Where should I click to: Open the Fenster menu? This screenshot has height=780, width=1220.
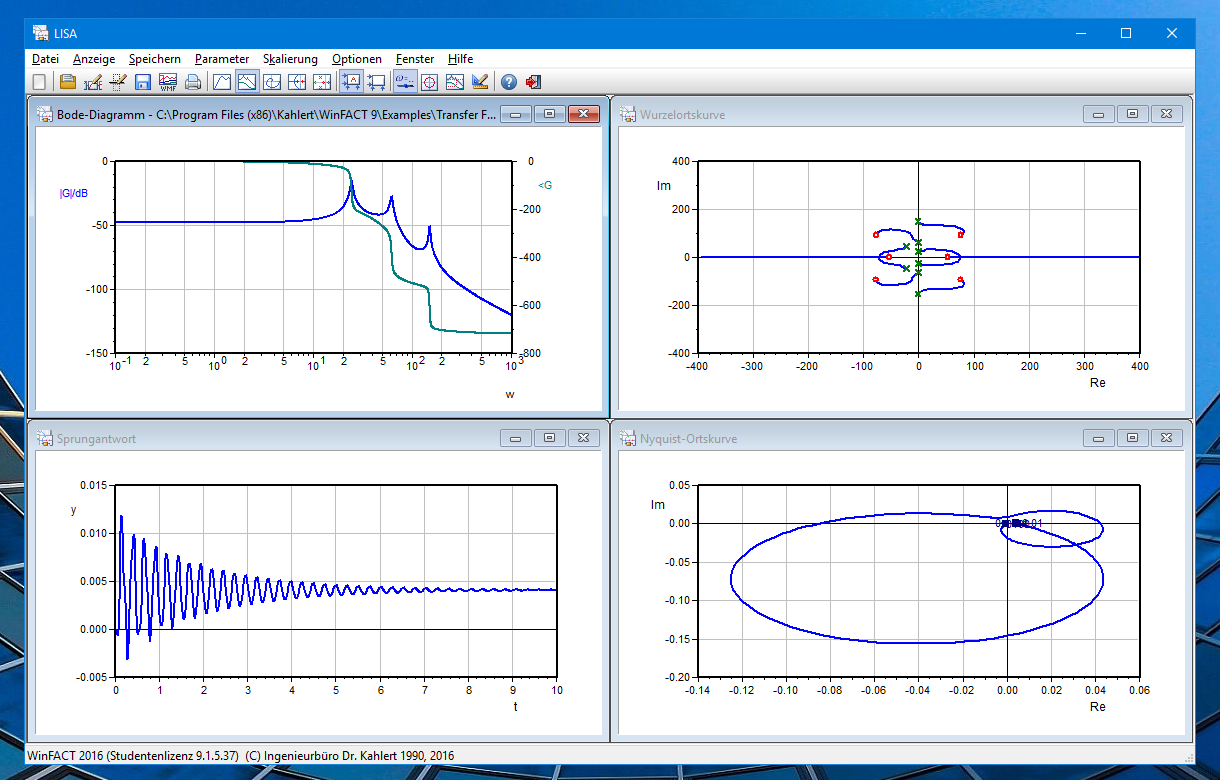[415, 59]
